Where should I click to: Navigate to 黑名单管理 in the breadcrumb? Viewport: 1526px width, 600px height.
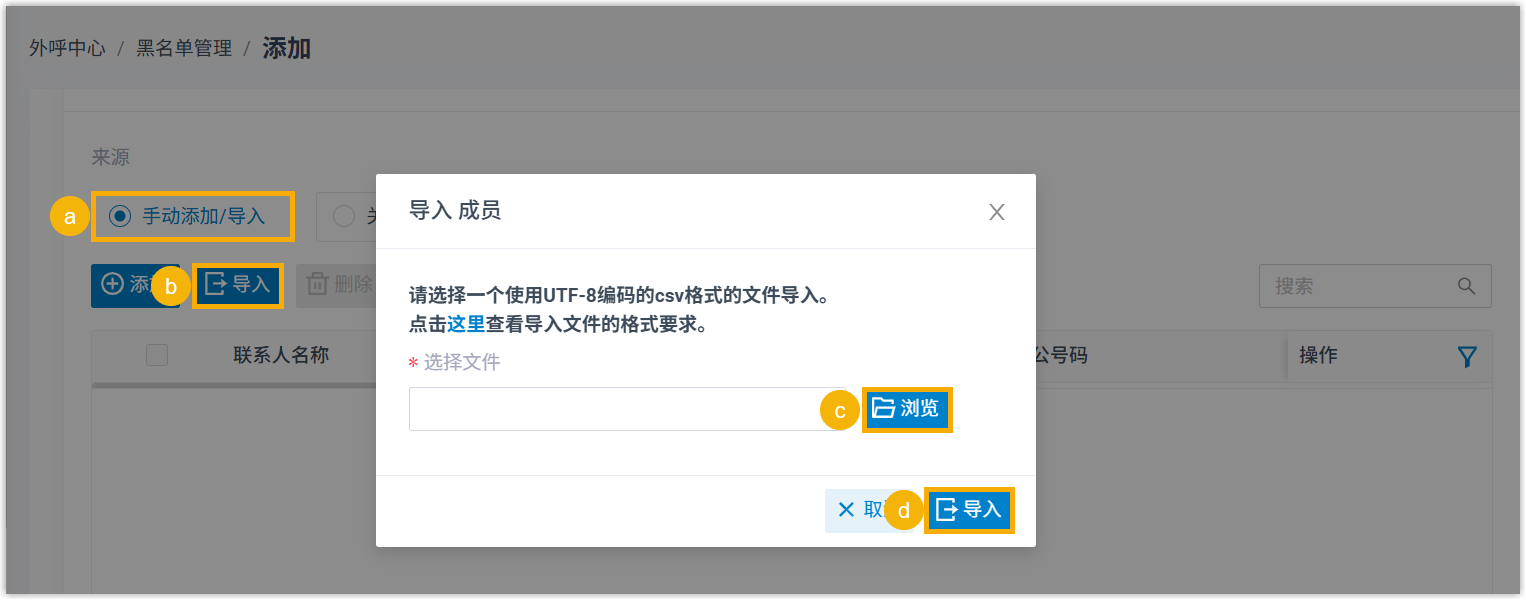(x=184, y=48)
